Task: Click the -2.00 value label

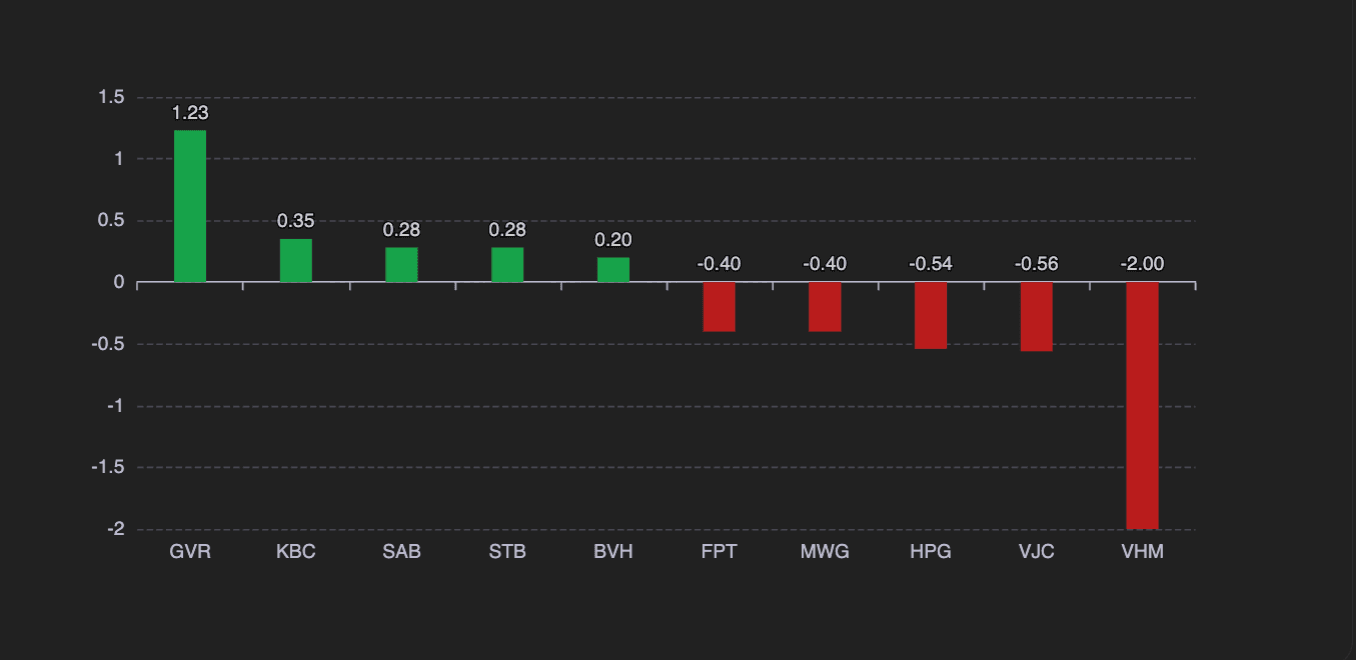Action: [x=1142, y=264]
